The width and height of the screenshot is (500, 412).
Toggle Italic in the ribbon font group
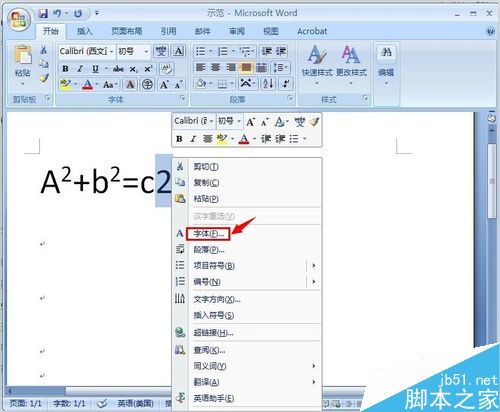click(80, 69)
